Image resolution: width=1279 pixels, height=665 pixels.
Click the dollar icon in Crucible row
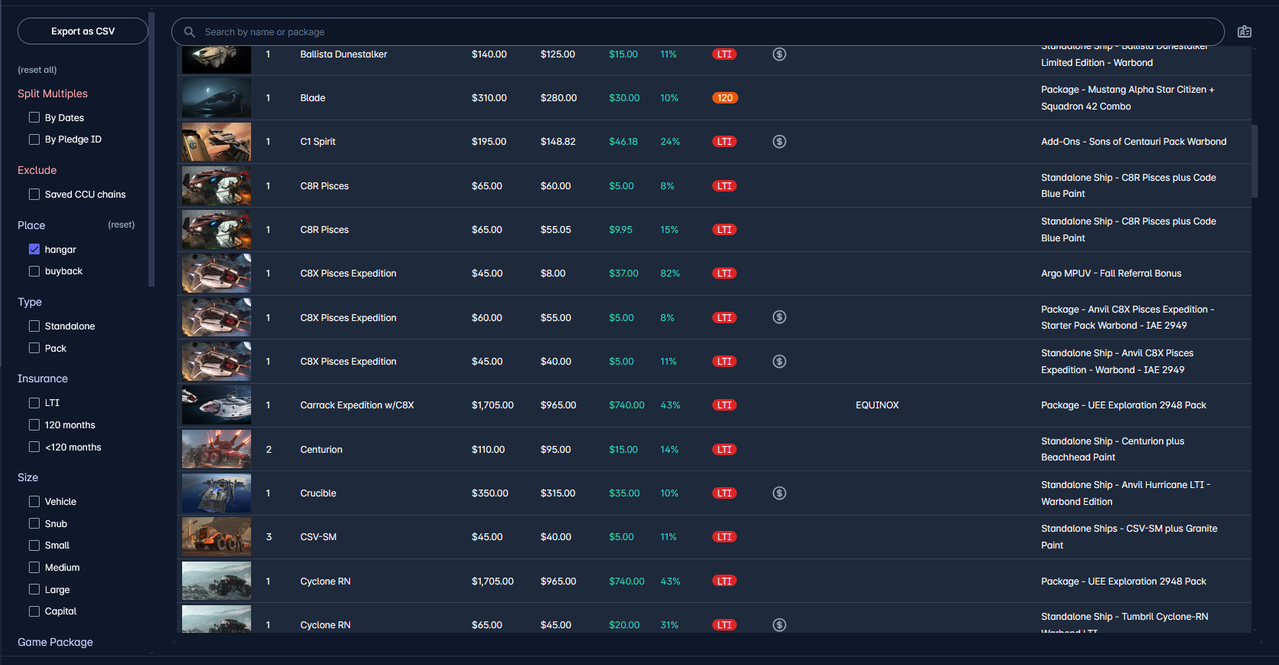[x=779, y=493]
